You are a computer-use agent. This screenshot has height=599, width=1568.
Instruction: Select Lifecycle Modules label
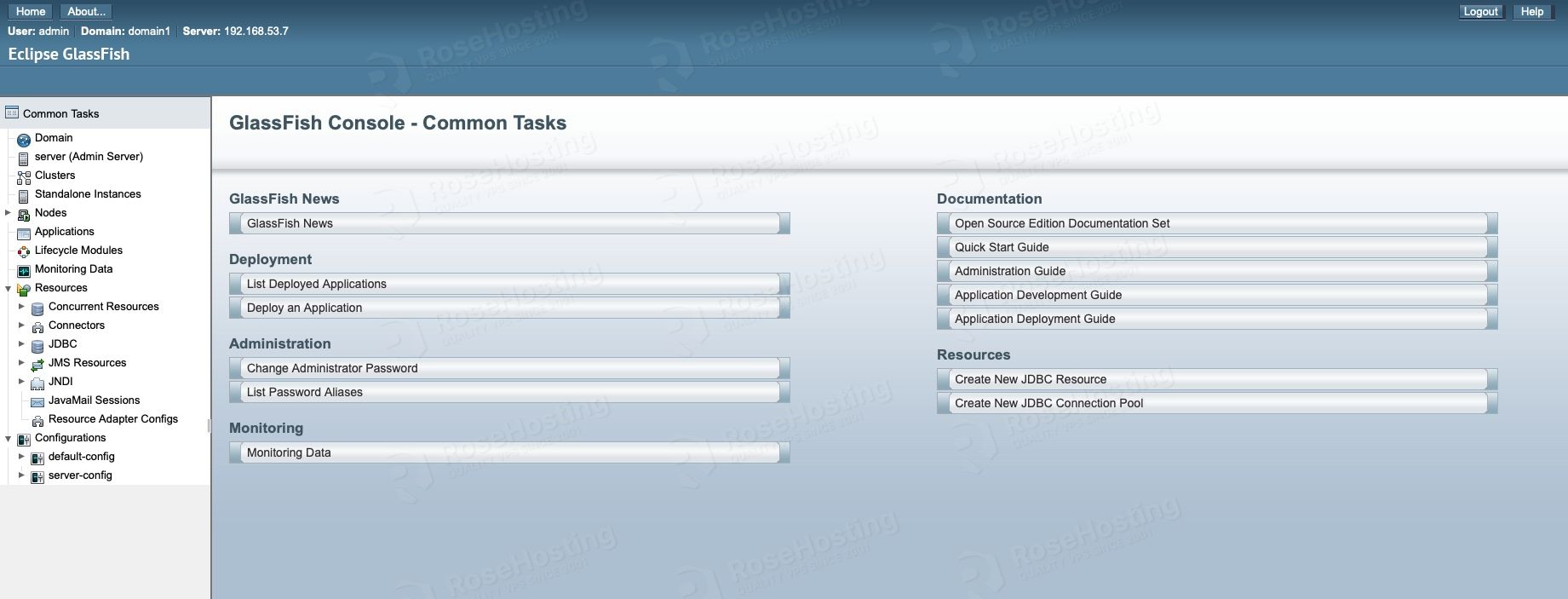(78, 250)
